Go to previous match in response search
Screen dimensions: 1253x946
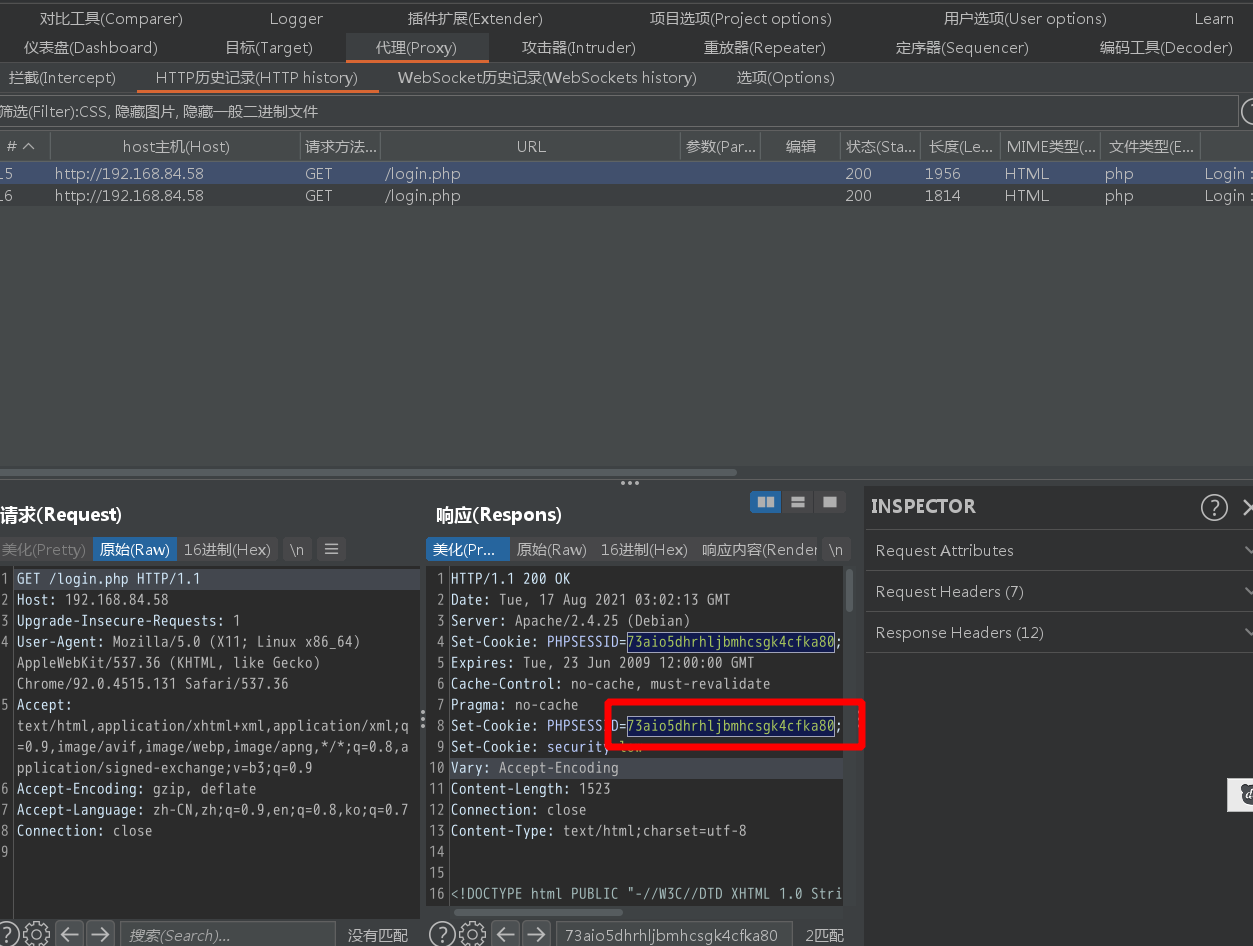(507, 934)
